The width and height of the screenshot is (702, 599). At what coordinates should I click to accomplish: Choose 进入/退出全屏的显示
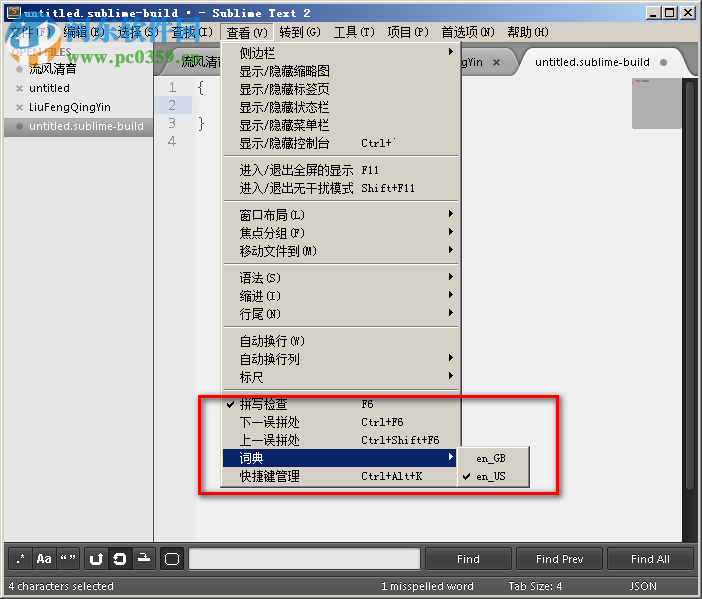point(340,170)
